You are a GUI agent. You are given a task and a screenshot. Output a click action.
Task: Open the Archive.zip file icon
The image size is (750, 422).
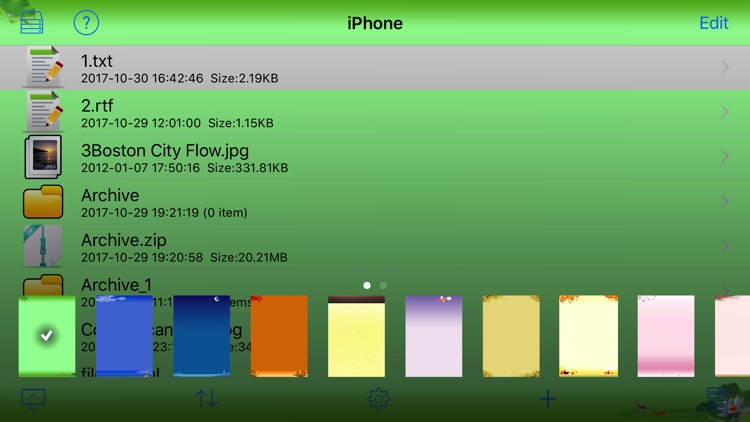(x=43, y=246)
